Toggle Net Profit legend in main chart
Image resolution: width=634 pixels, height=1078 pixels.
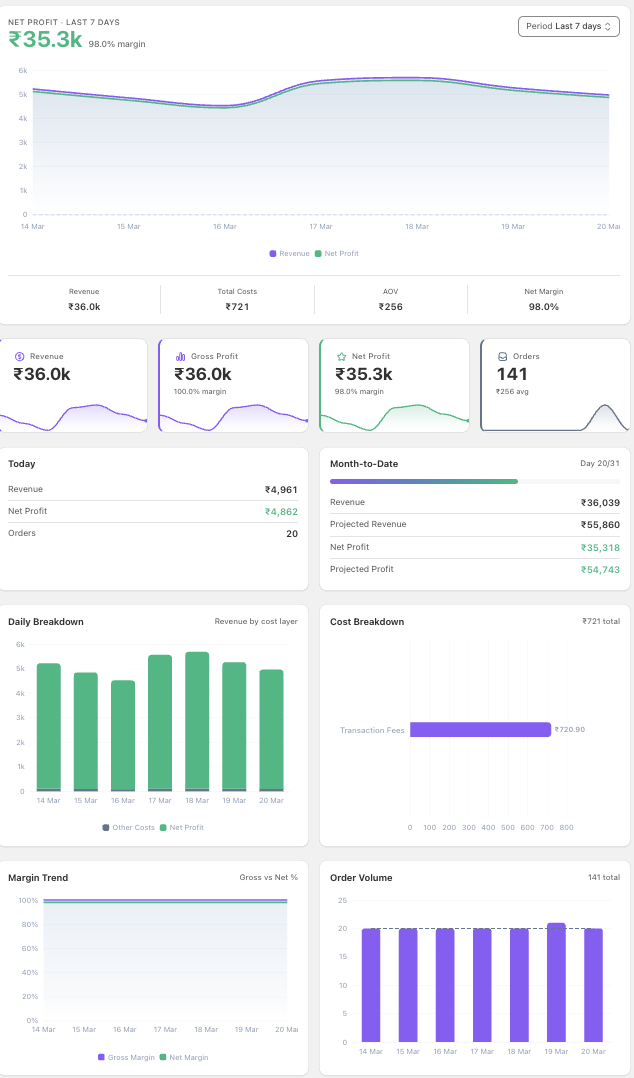(x=337, y=254)
